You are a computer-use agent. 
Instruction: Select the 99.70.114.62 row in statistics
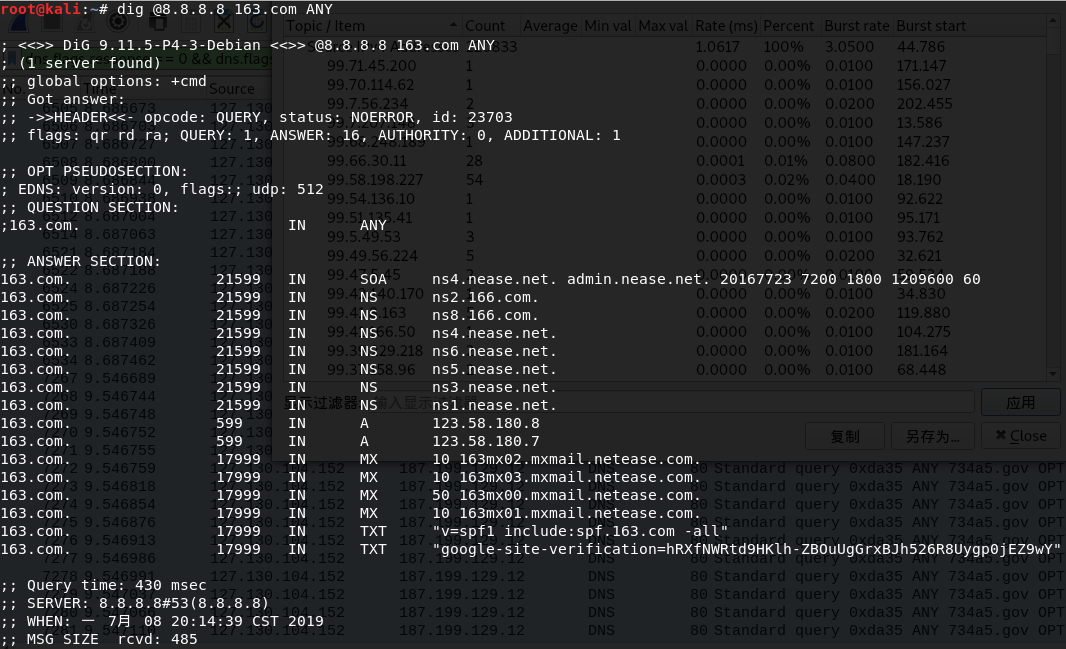tap(664, 85)
